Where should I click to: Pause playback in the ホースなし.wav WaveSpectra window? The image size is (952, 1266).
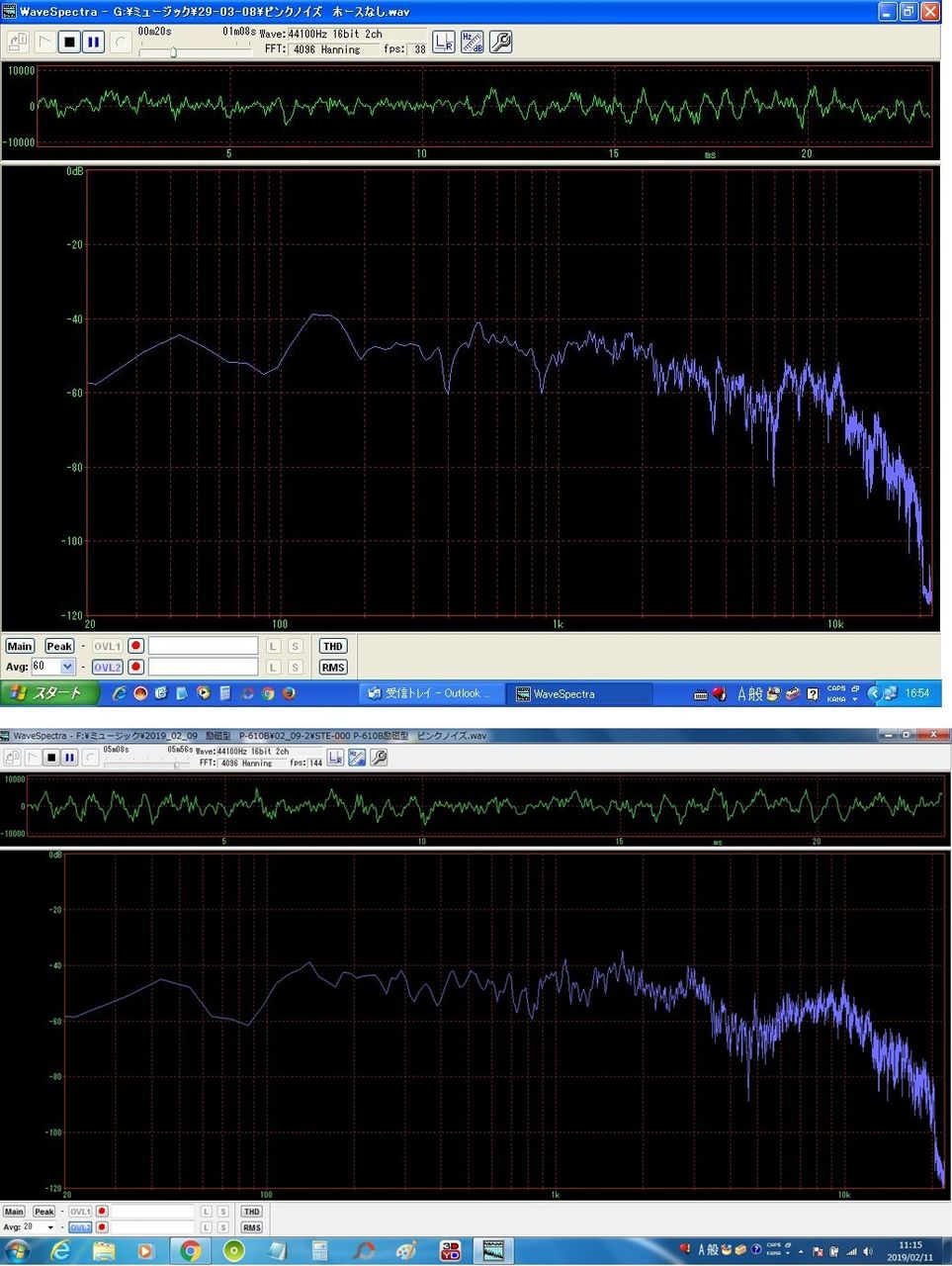[x=94, y=42]
